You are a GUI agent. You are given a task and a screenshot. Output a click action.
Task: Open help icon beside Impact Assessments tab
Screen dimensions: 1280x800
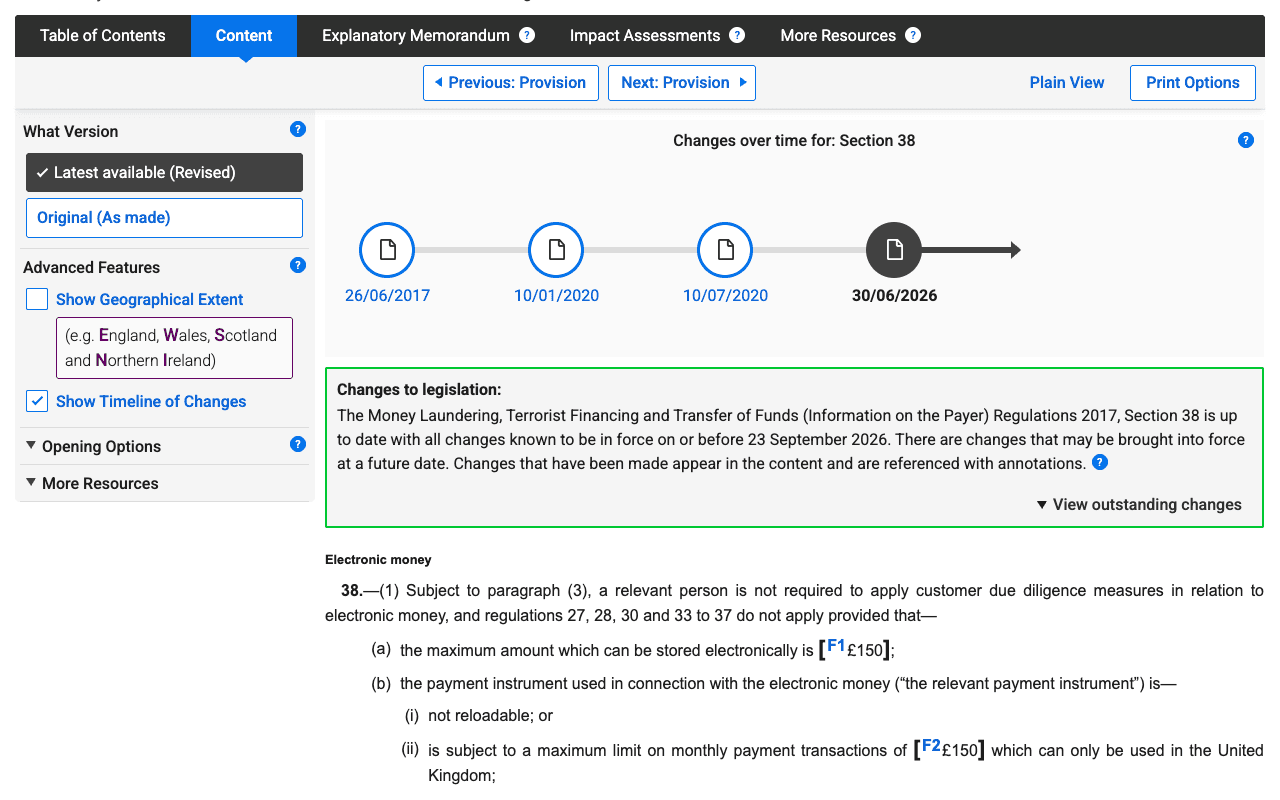pos(737,35)
